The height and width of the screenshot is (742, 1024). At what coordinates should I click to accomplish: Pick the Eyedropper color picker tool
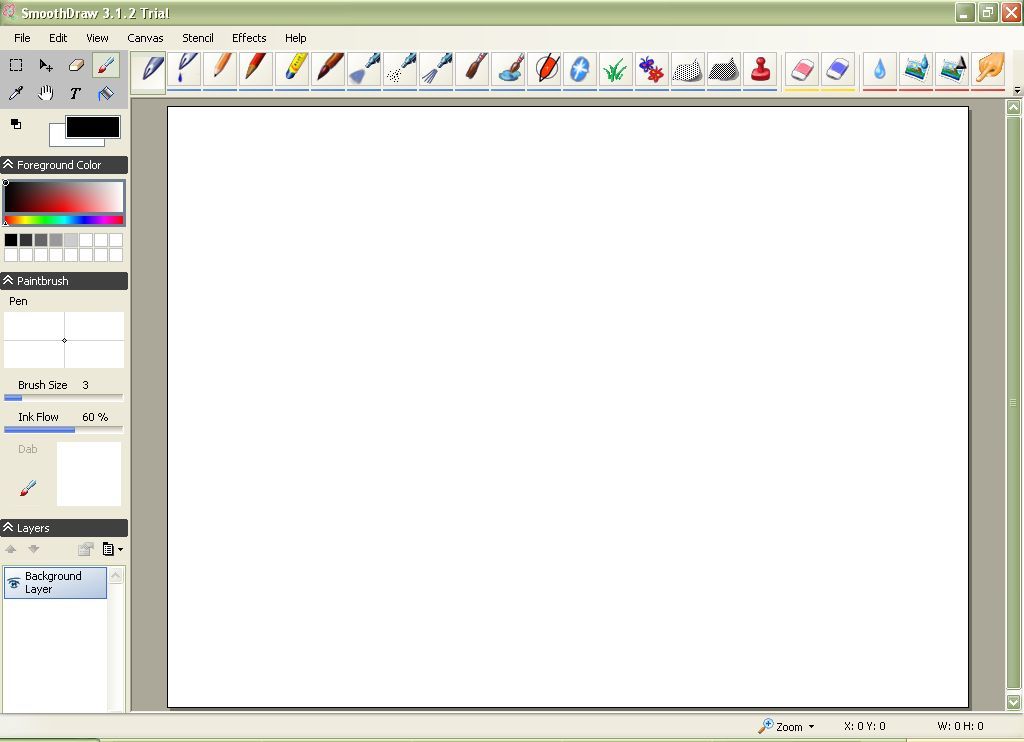14,93
